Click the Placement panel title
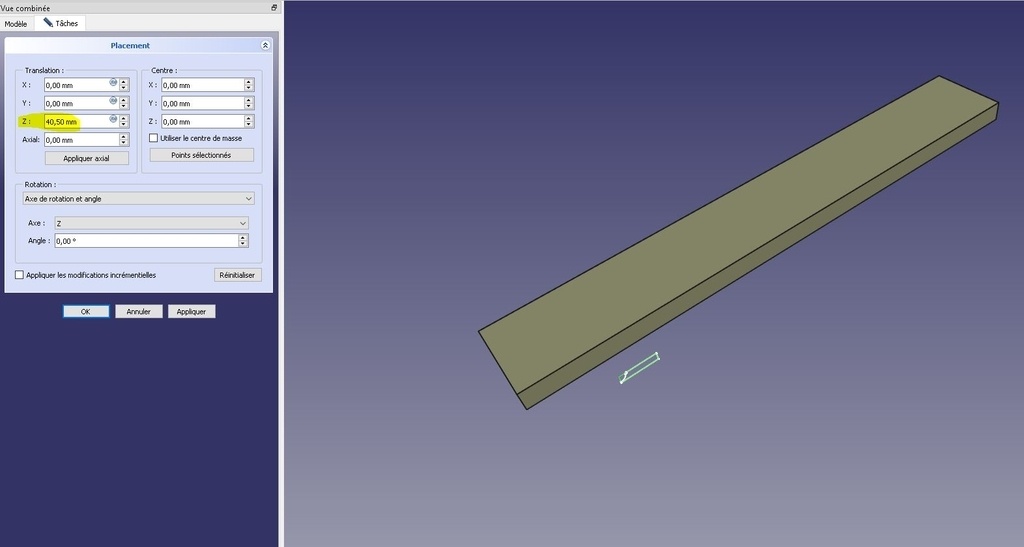The width and height of the screenshot is (1024, 547). coord(130,45)
